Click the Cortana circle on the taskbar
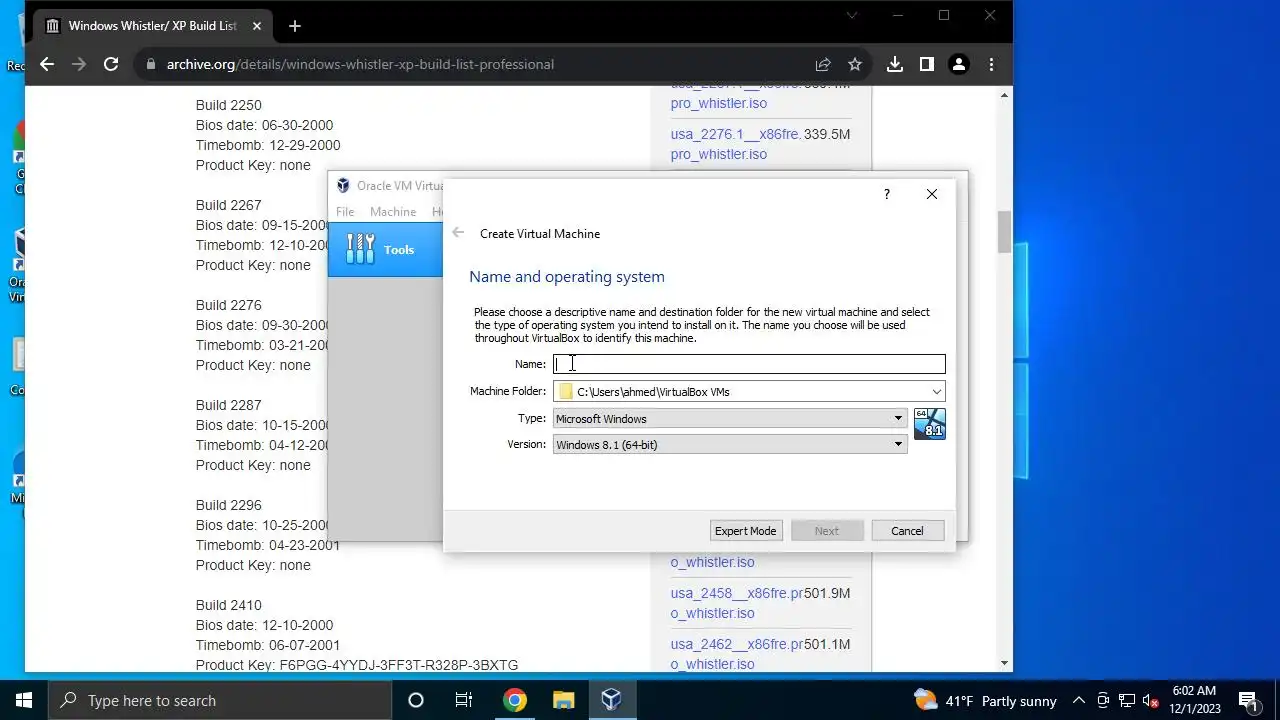Viewport: 1280px width, 720px height. point(416,700)
